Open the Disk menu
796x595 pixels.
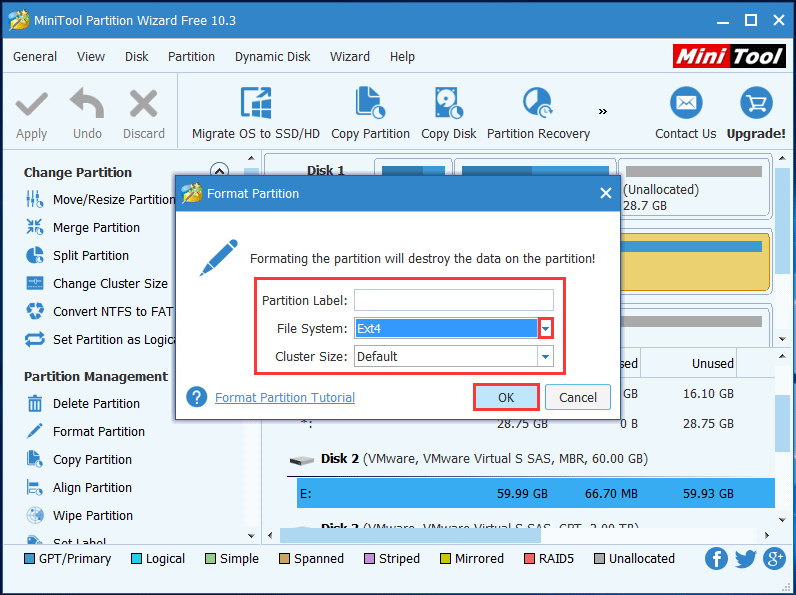click(x=137, y=56)
